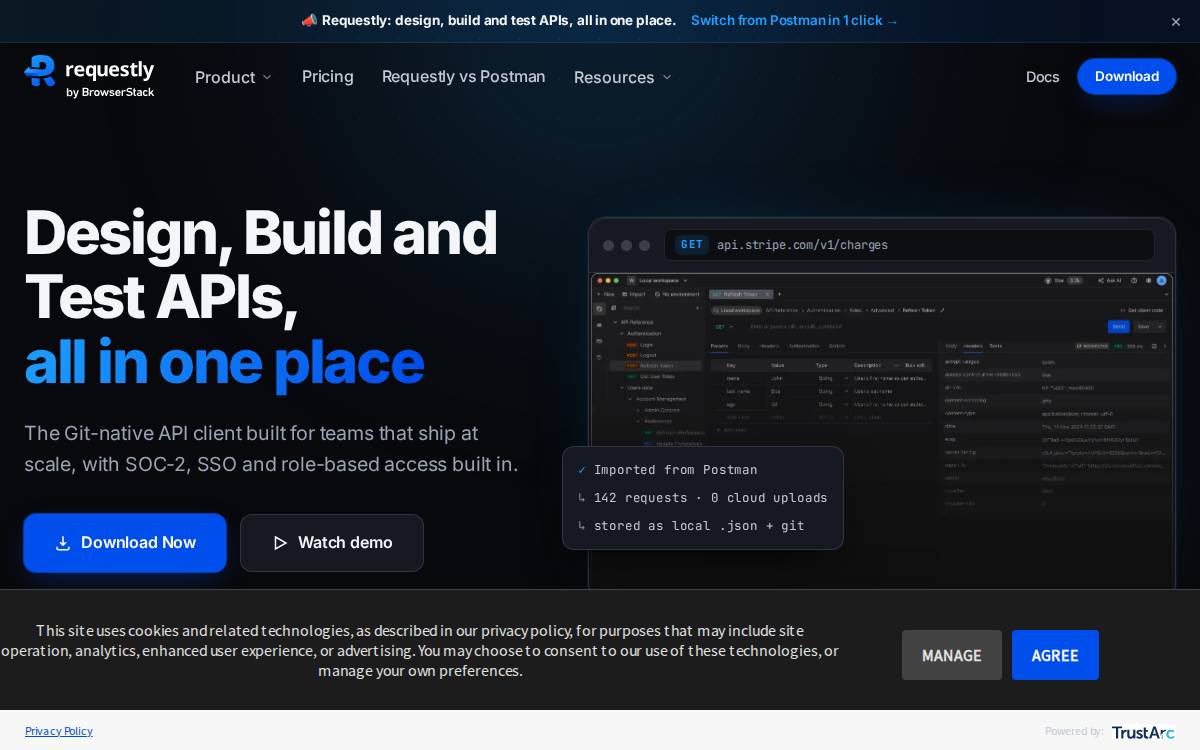Click the Download Now button
The height and width of the screenshot is (750, 1200).
[x=125, y=543]
